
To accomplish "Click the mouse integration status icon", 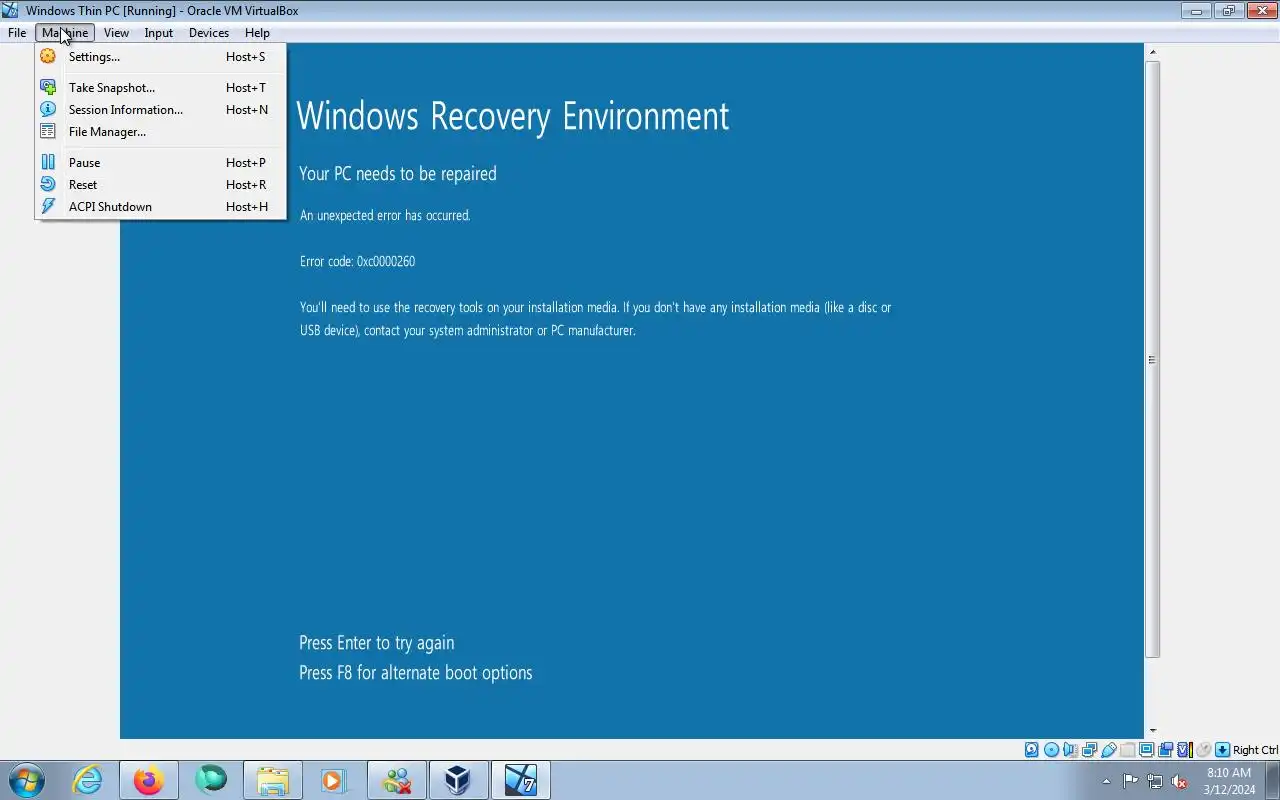I will pos(1203,750).
